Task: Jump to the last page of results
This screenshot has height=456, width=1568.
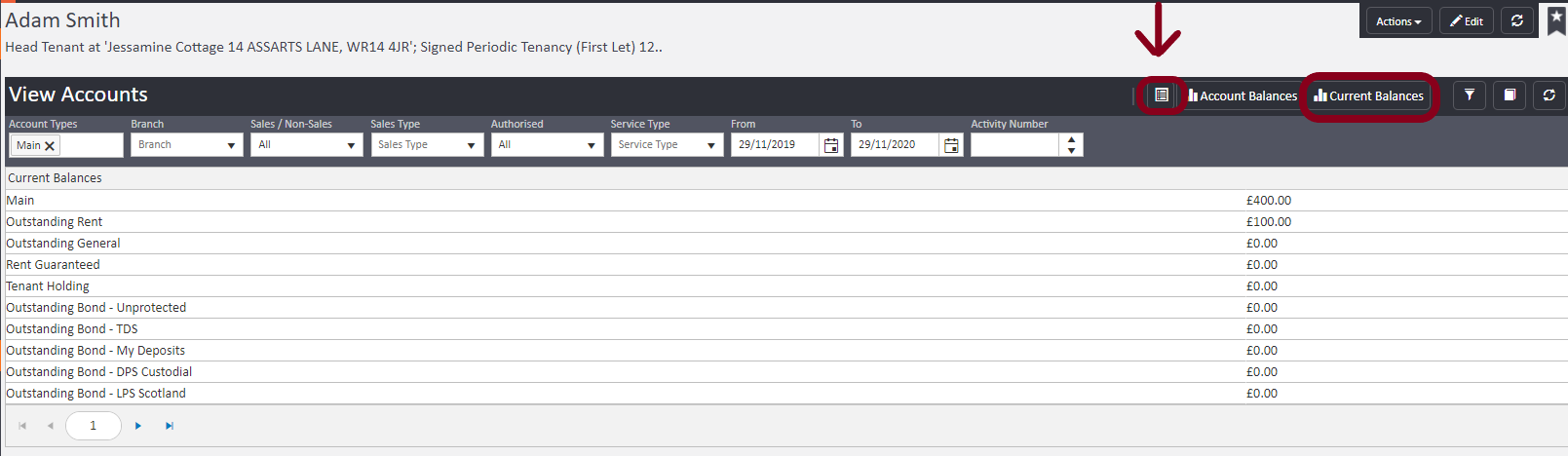Action: (170, 426)
